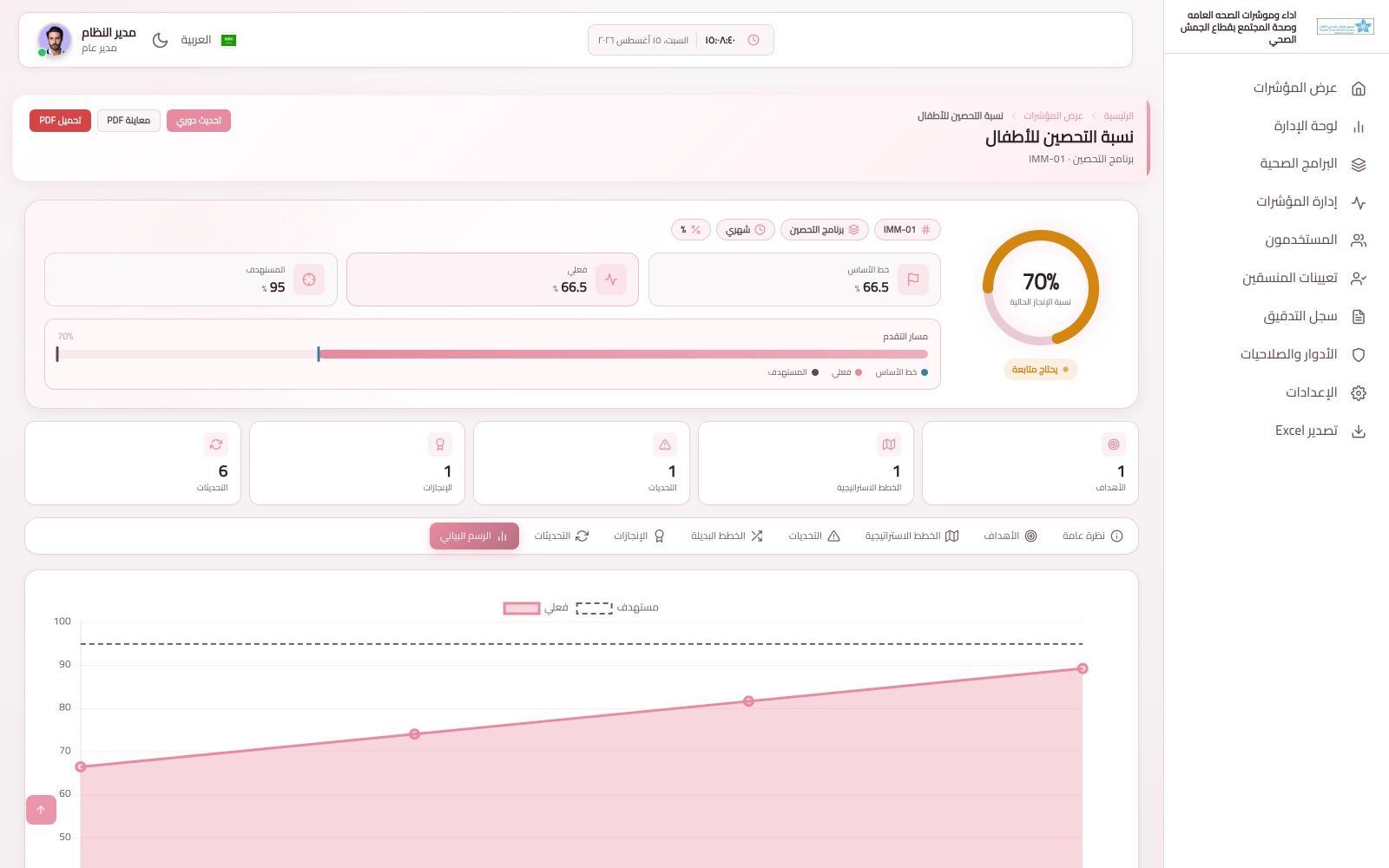1389x868 pixels.
Task: Click the البرامج الصحية layers icon
Action: pyautogui.click(x=1359, y=165)
